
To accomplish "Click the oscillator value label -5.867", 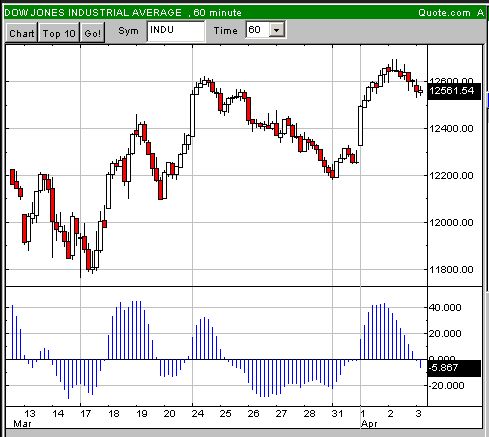I will (x=454, y=368).
